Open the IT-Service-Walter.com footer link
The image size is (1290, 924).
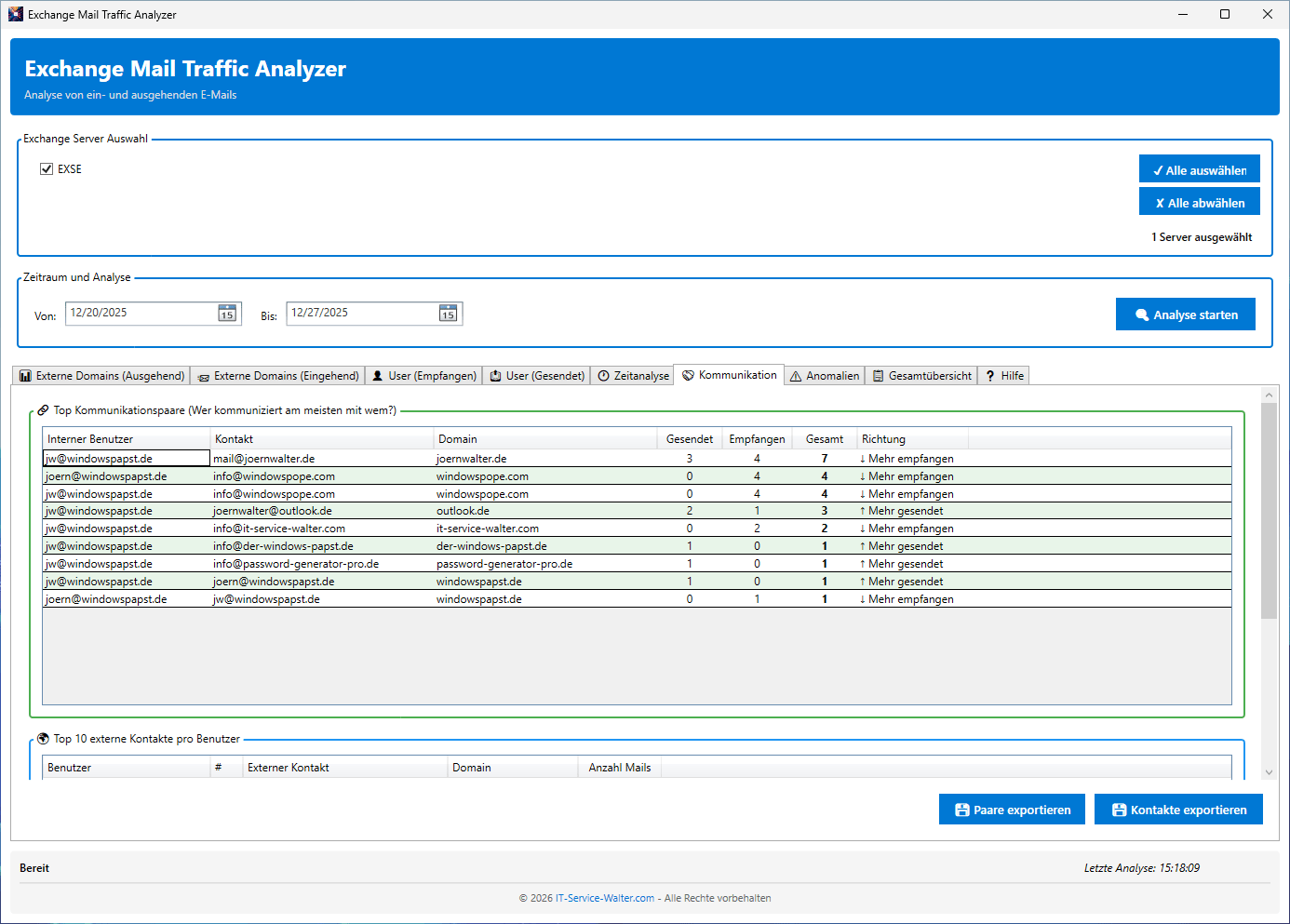(x=604, y=898)
